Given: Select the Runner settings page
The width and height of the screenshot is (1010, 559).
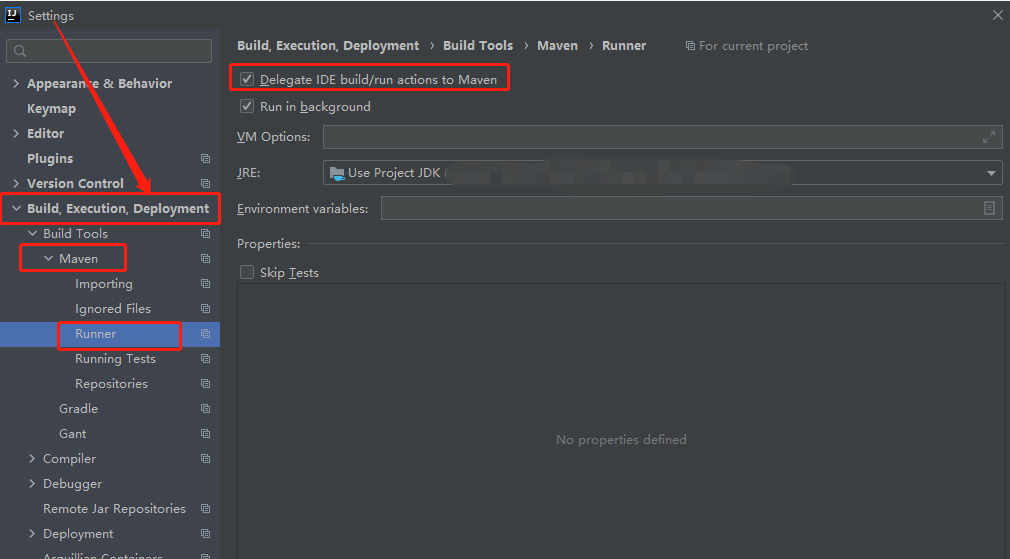Looking at the screenshot, I should (x=95, y=334).
